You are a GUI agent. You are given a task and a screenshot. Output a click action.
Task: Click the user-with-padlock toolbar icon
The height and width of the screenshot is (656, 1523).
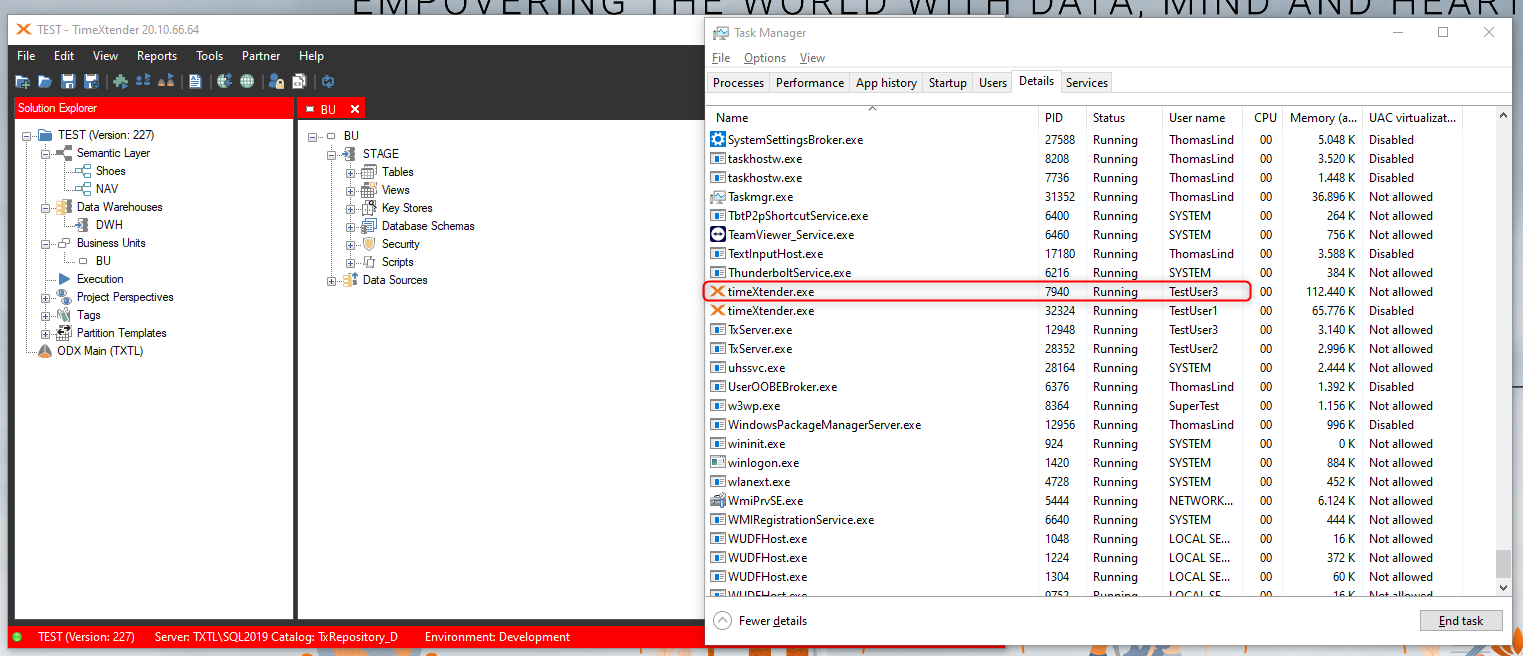(276, 82)
